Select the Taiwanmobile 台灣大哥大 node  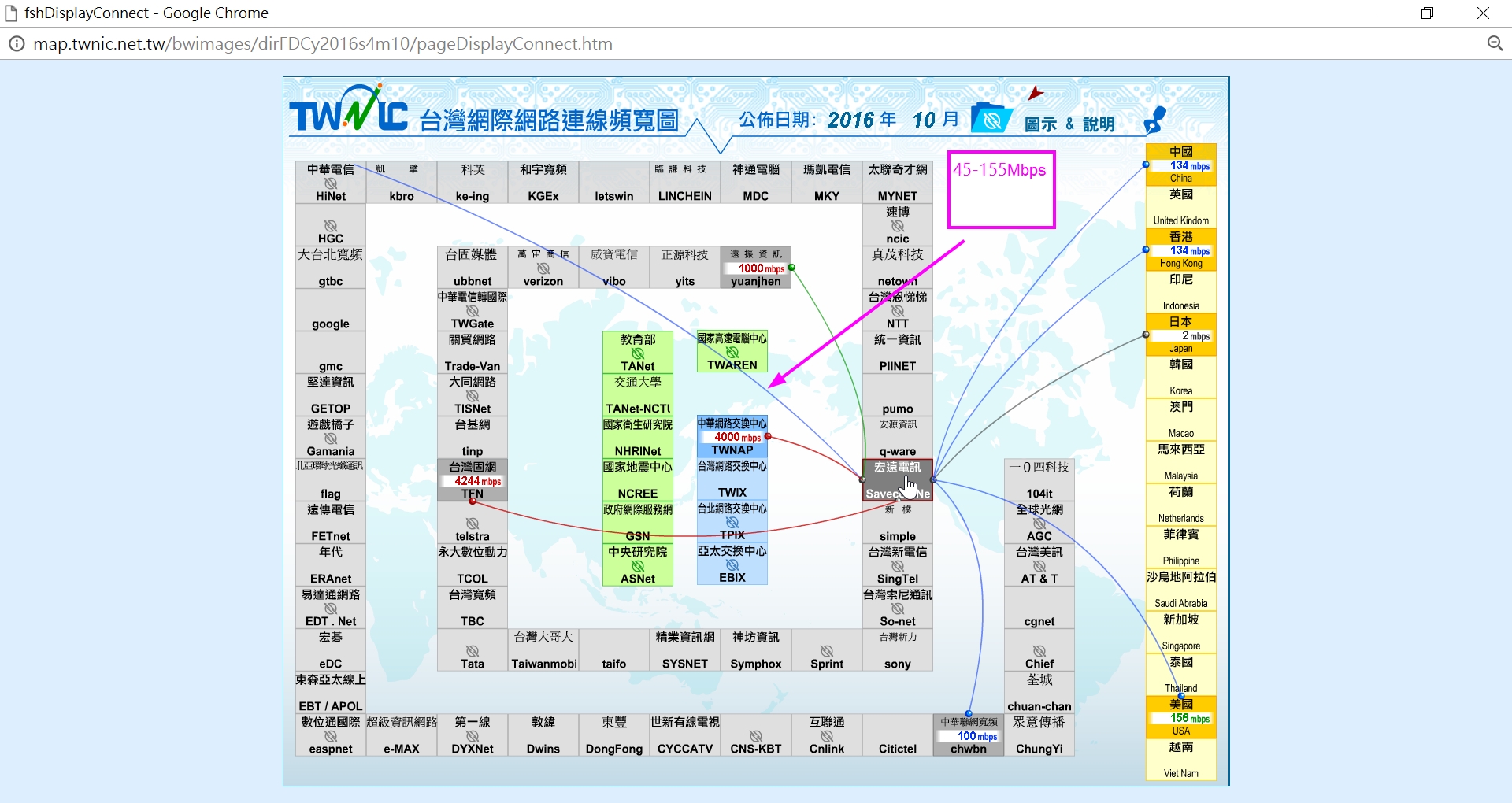coord(543,650)
